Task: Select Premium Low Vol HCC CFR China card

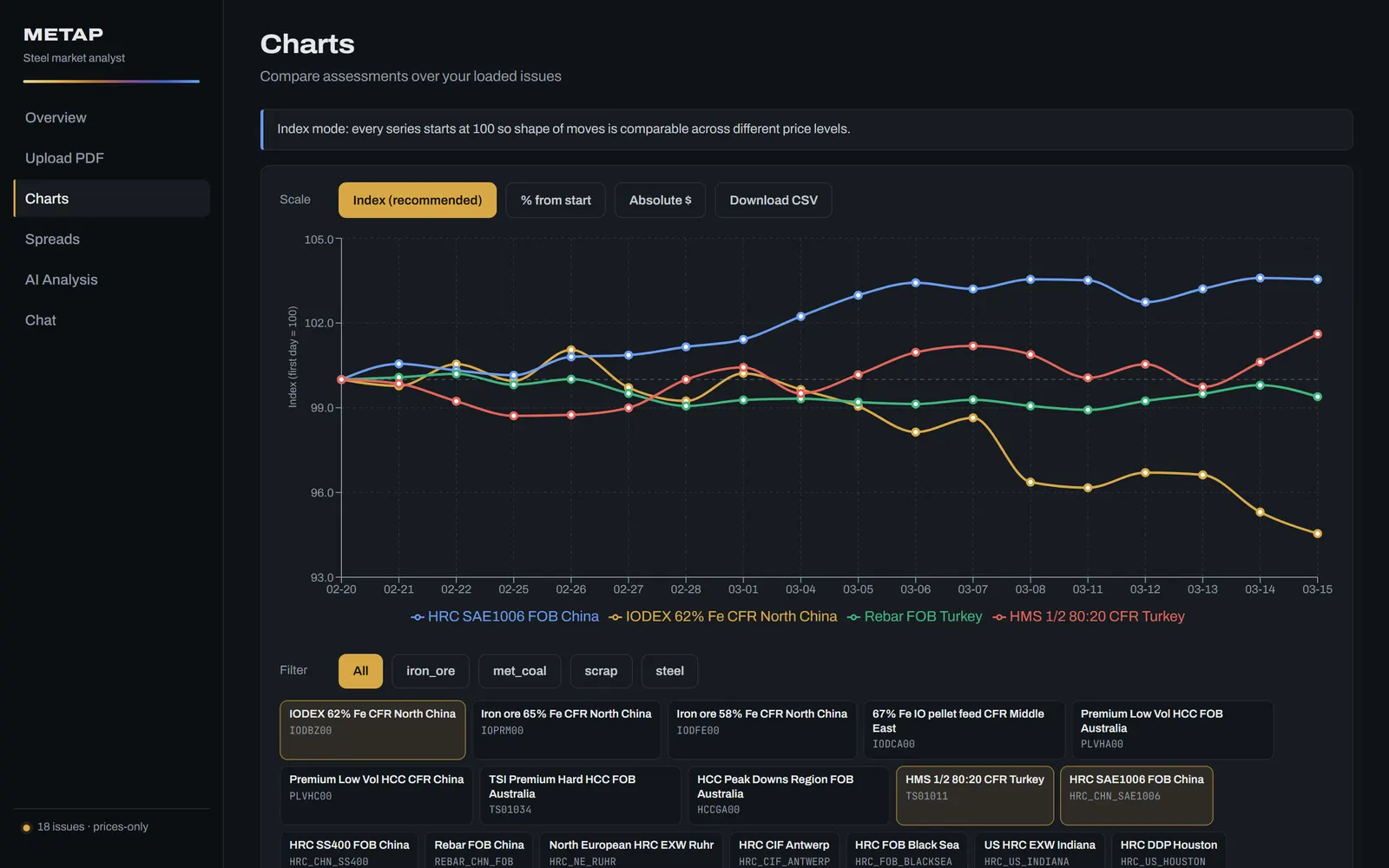Action: click(x=377, y=795)
